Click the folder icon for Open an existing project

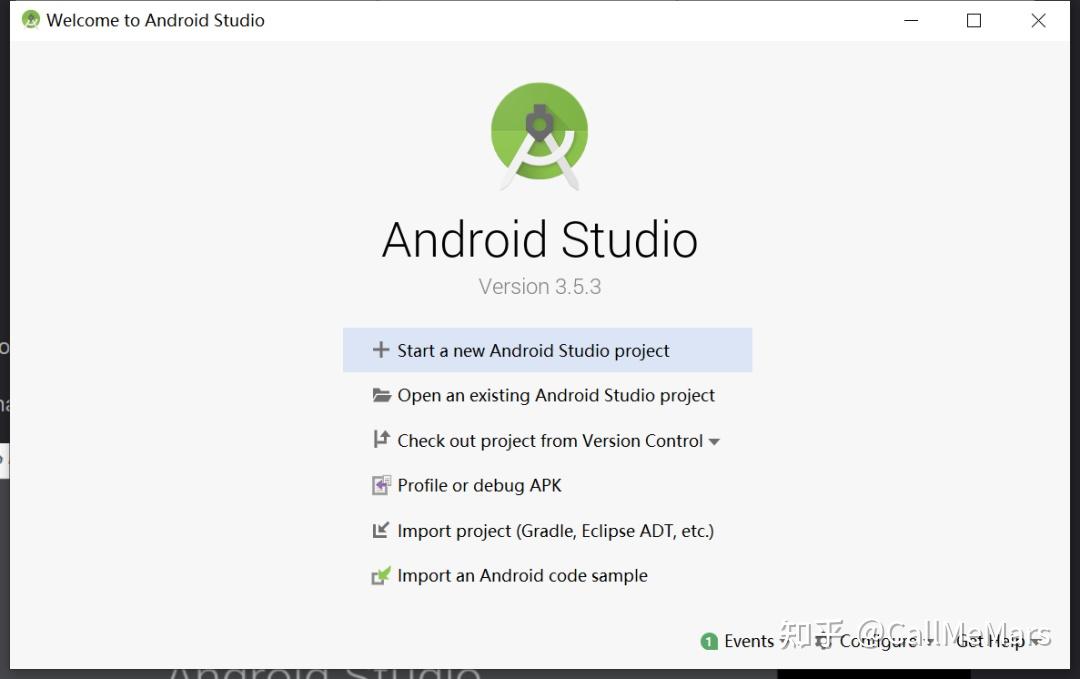[382, 395]
